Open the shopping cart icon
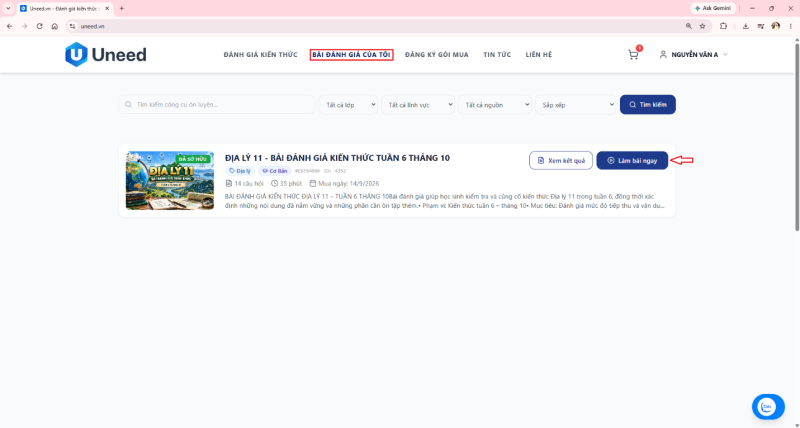800x428 pixels. 633,55
